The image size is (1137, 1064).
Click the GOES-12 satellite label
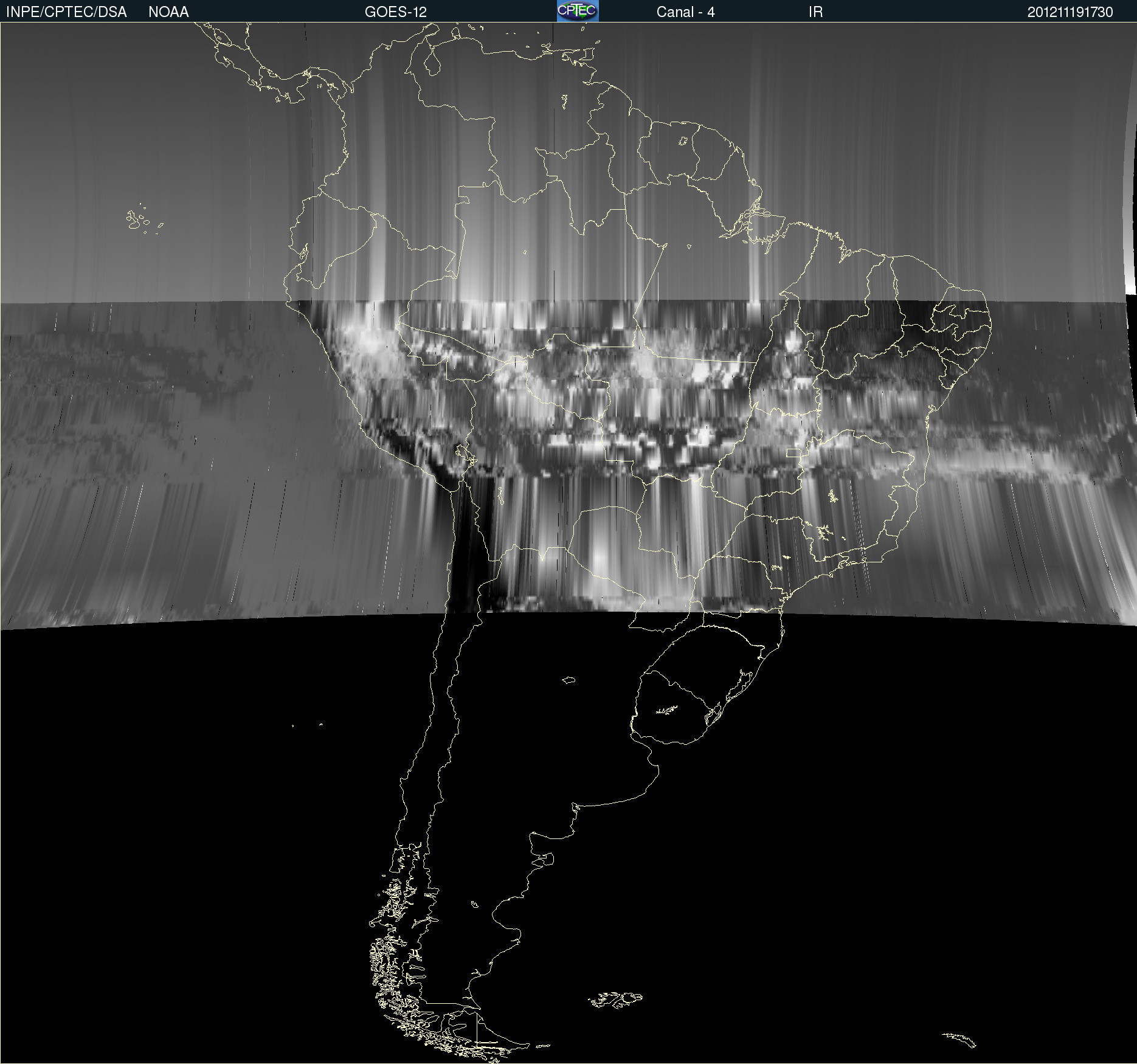[x=396, y=12]
